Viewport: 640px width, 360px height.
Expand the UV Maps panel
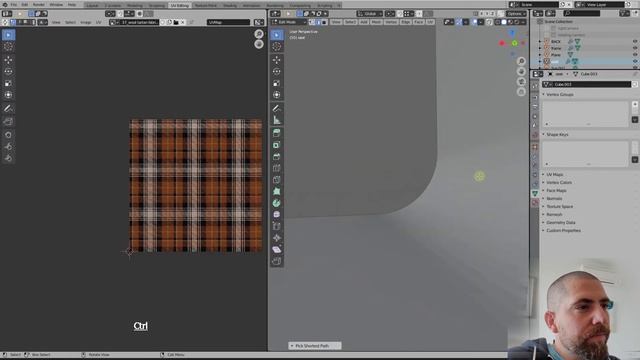(555, 174)
